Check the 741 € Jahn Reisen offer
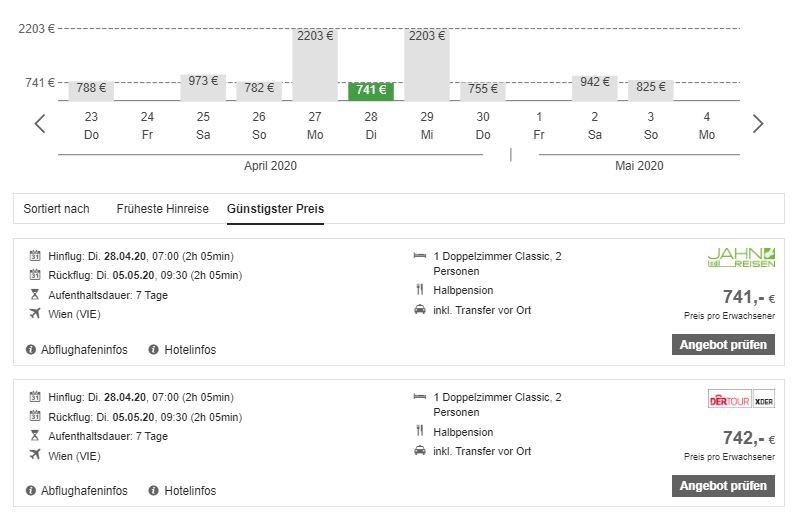 [x=723, y=345]
